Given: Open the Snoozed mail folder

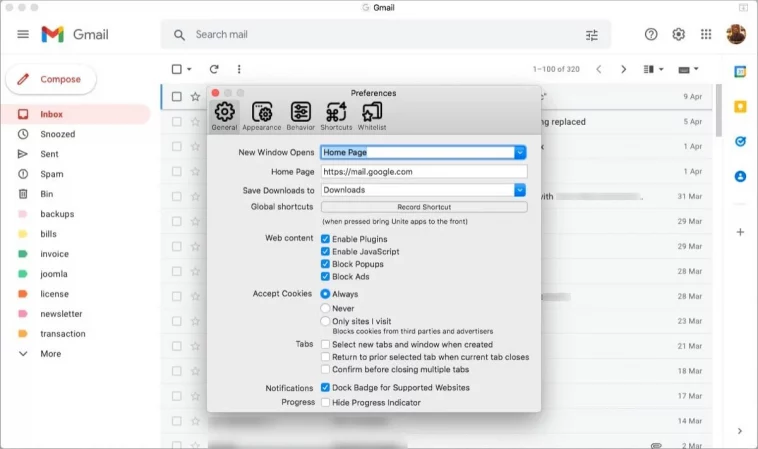Looking at the screenshot, I should coord(58,134).
